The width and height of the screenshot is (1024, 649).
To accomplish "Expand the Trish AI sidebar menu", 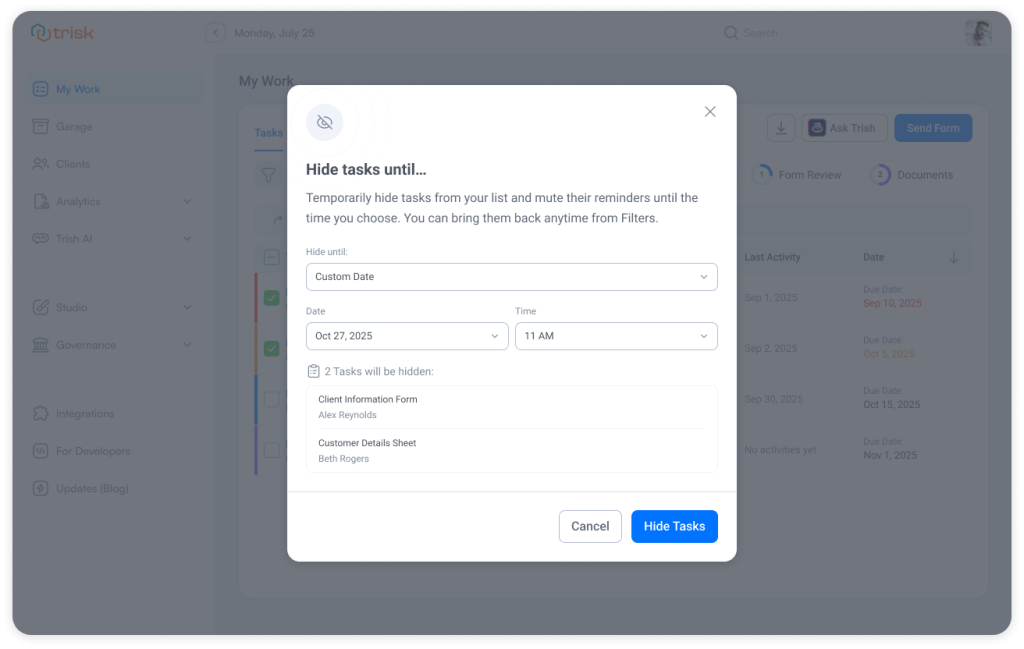I will [80, 238].
